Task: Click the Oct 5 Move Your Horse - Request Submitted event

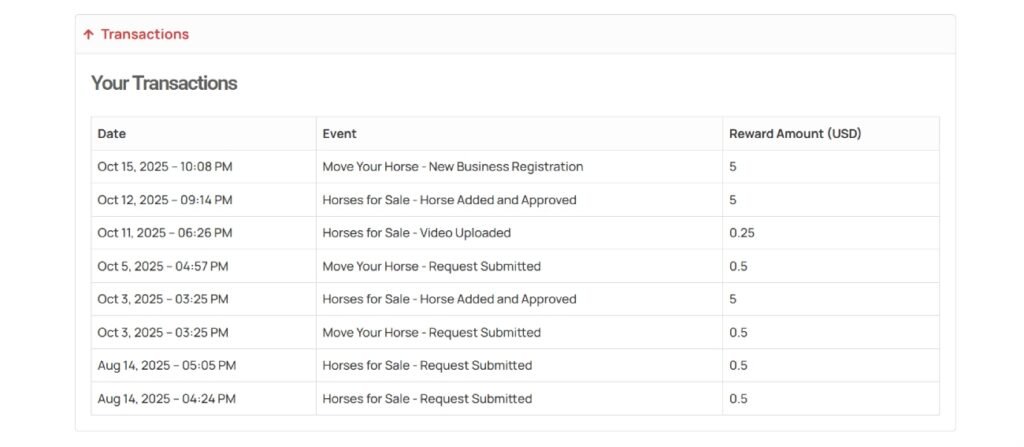Action: [x=431, y=266]
